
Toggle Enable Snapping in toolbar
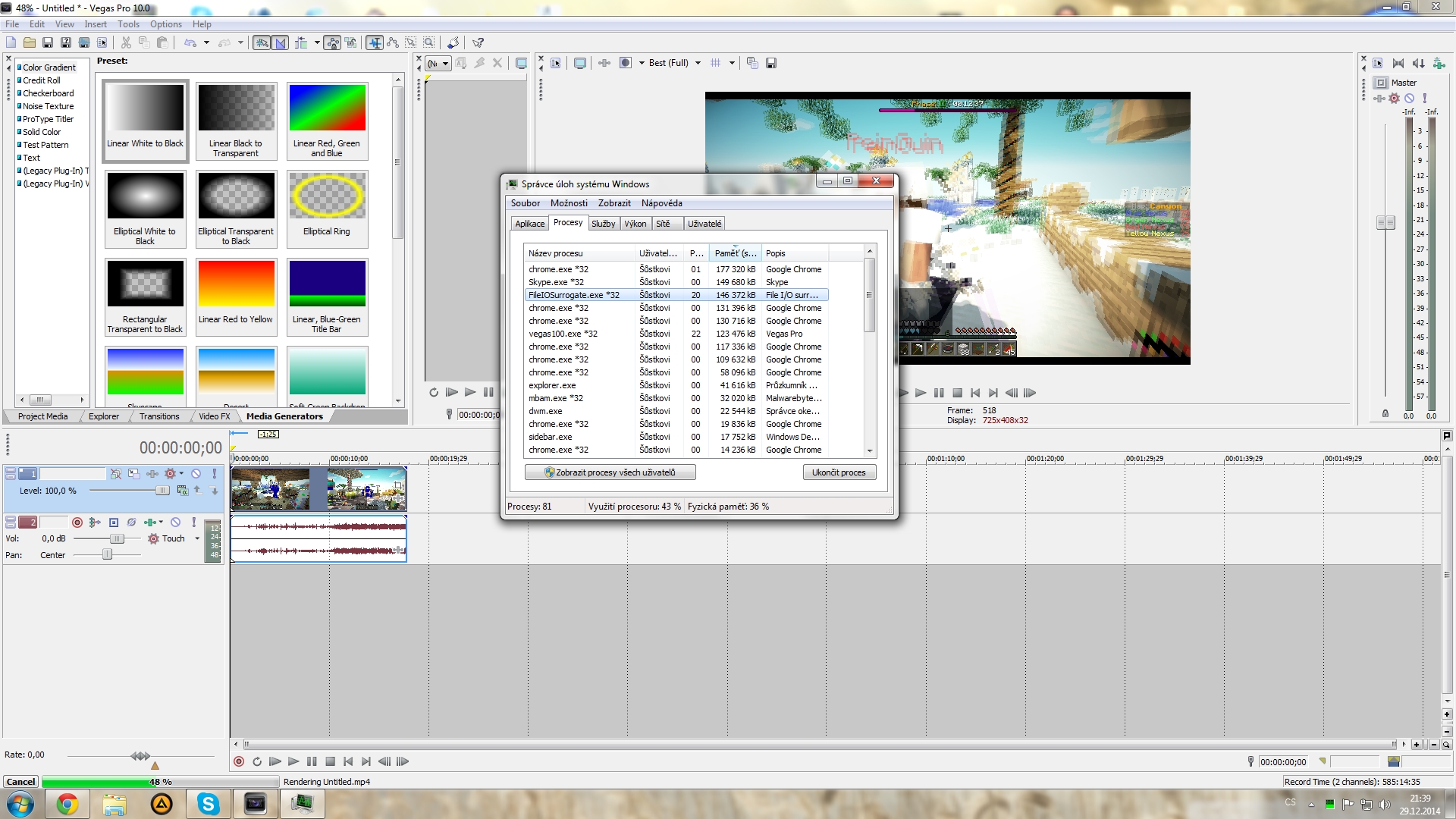point(262,43)
